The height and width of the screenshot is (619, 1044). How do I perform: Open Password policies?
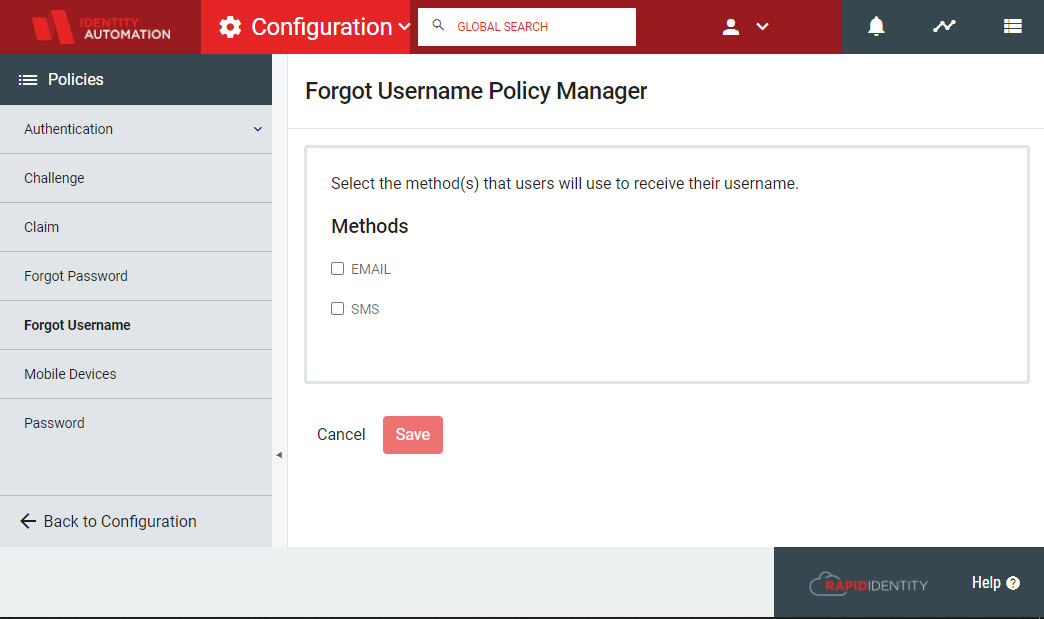pyautogui.click(x=136, y=423)
